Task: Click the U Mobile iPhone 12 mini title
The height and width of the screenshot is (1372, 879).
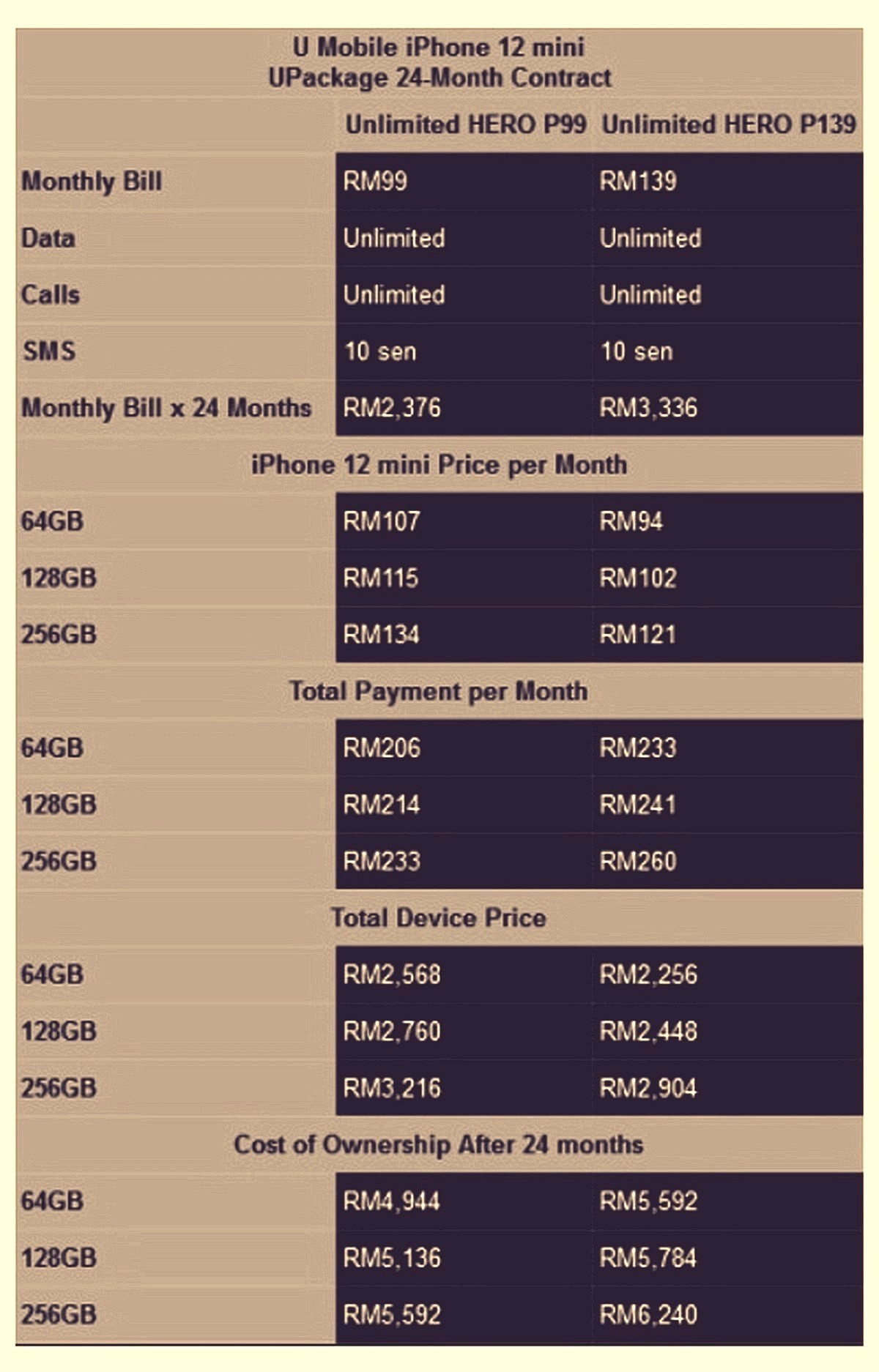Action: coord(439,48)
